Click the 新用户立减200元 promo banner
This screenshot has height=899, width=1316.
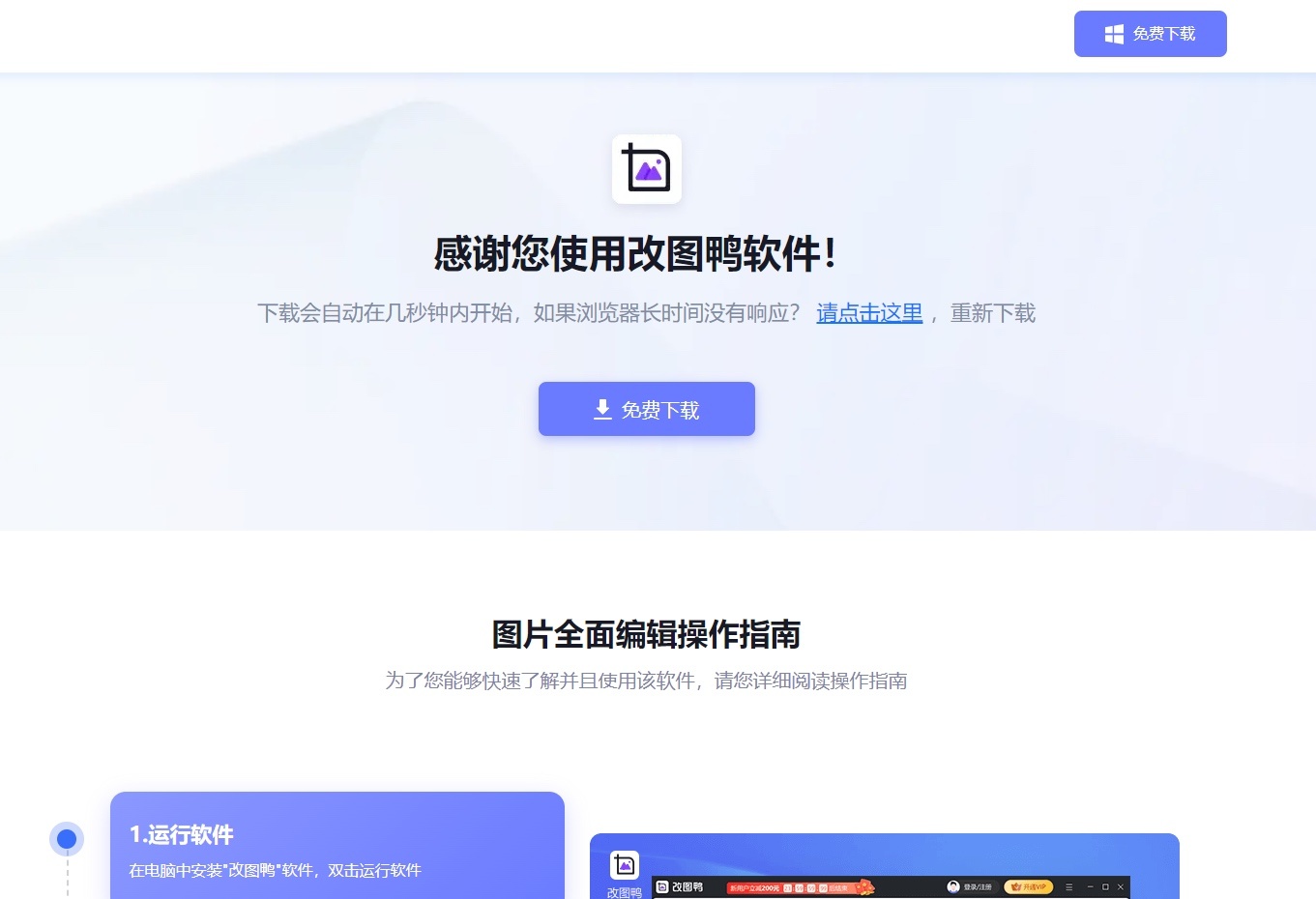(802, 886)
